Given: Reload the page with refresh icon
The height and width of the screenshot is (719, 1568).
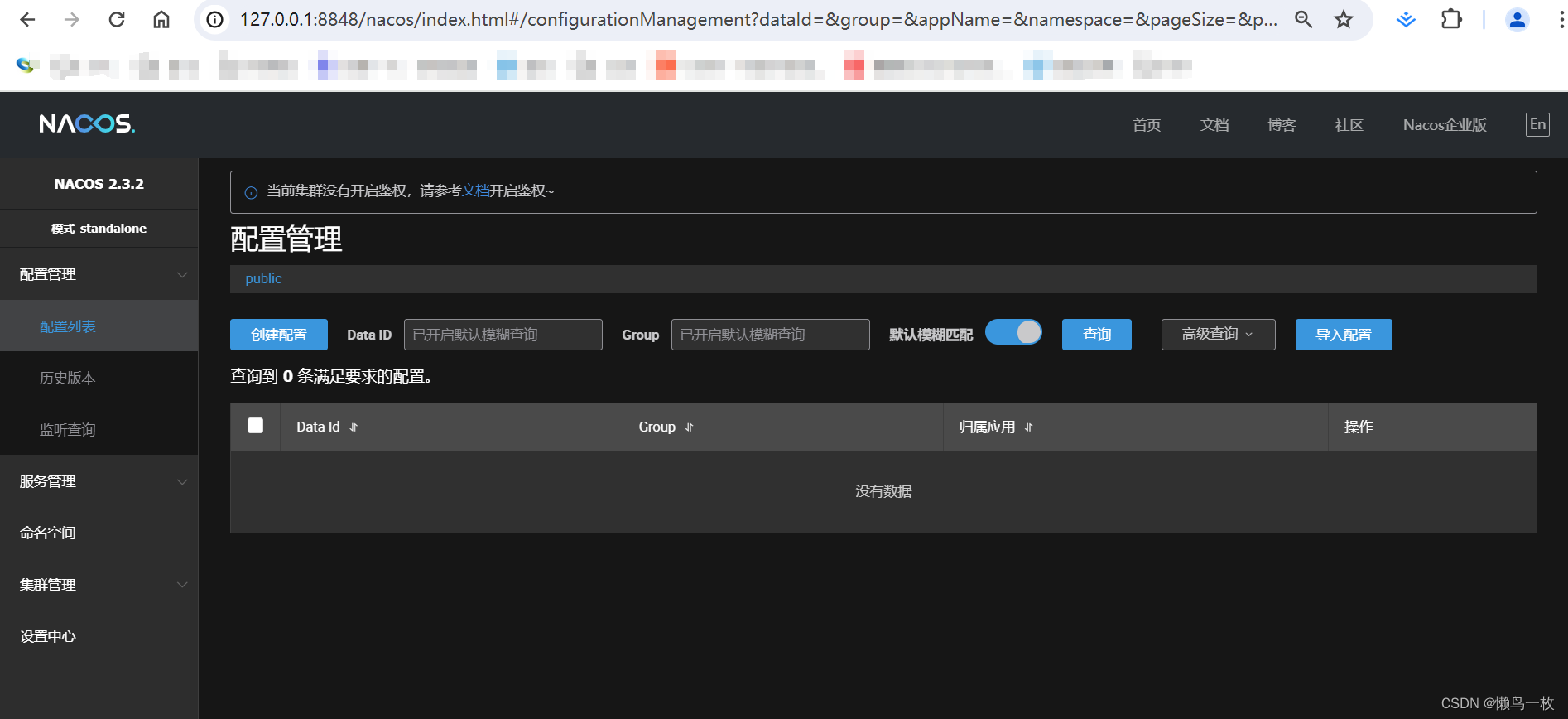Looking at the screenshot, I should click(x=117, y=19).
